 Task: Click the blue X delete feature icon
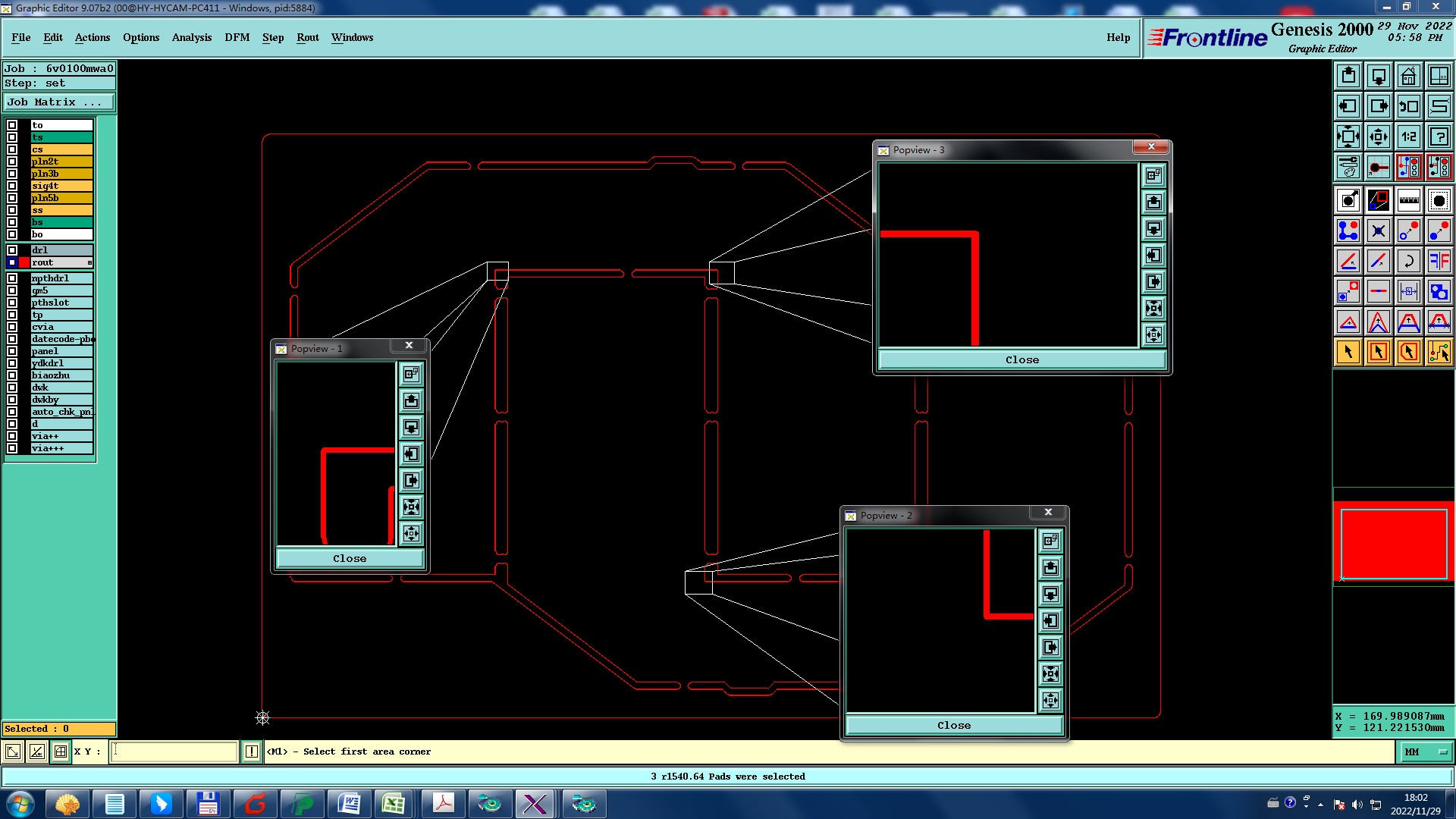point(1379,231)
